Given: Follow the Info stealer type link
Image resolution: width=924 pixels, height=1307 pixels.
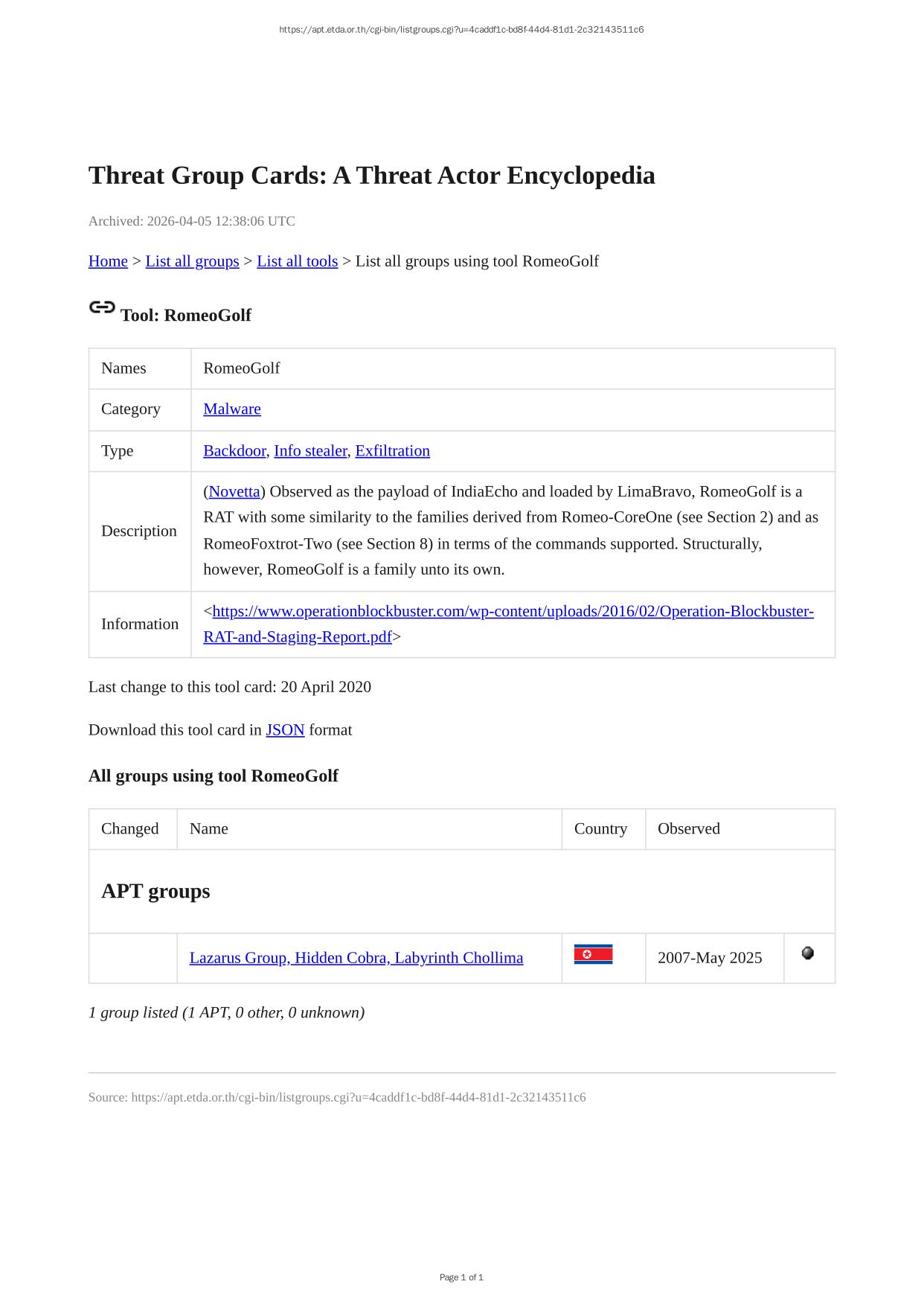Looking at the screenshot, I should [310, 451].
